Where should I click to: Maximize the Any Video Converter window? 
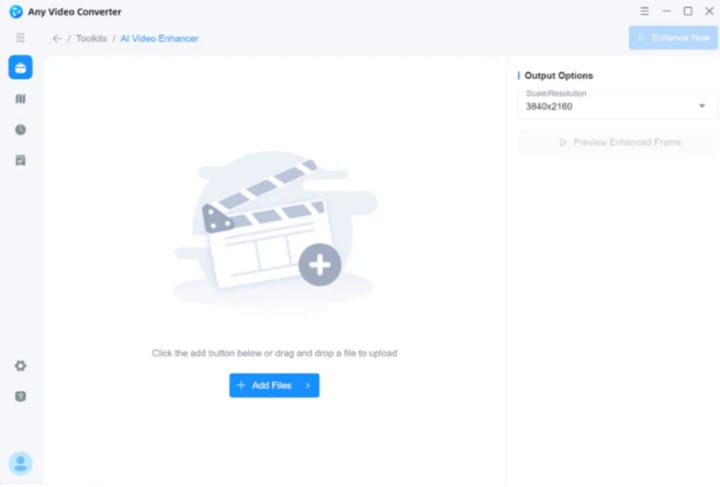click(688, 11)
